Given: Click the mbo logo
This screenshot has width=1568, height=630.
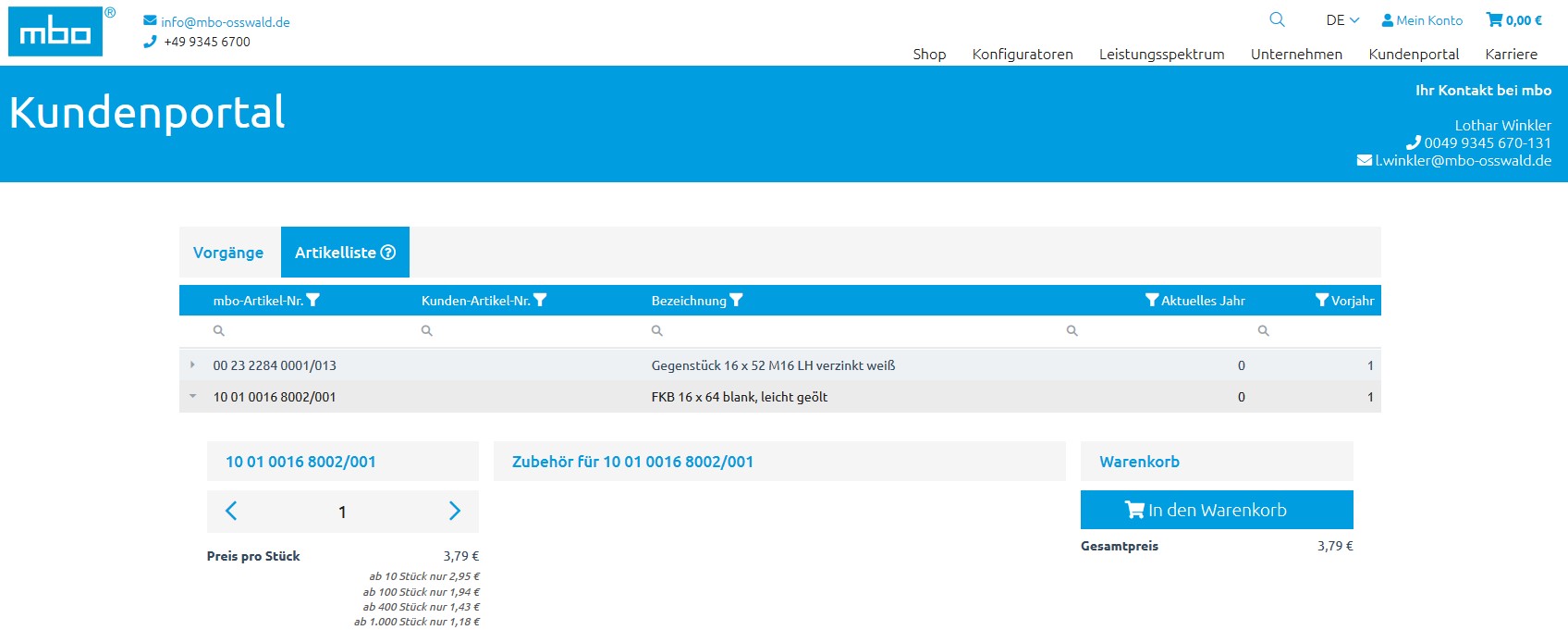Looking at the screenshot, I should pos(55,31).
